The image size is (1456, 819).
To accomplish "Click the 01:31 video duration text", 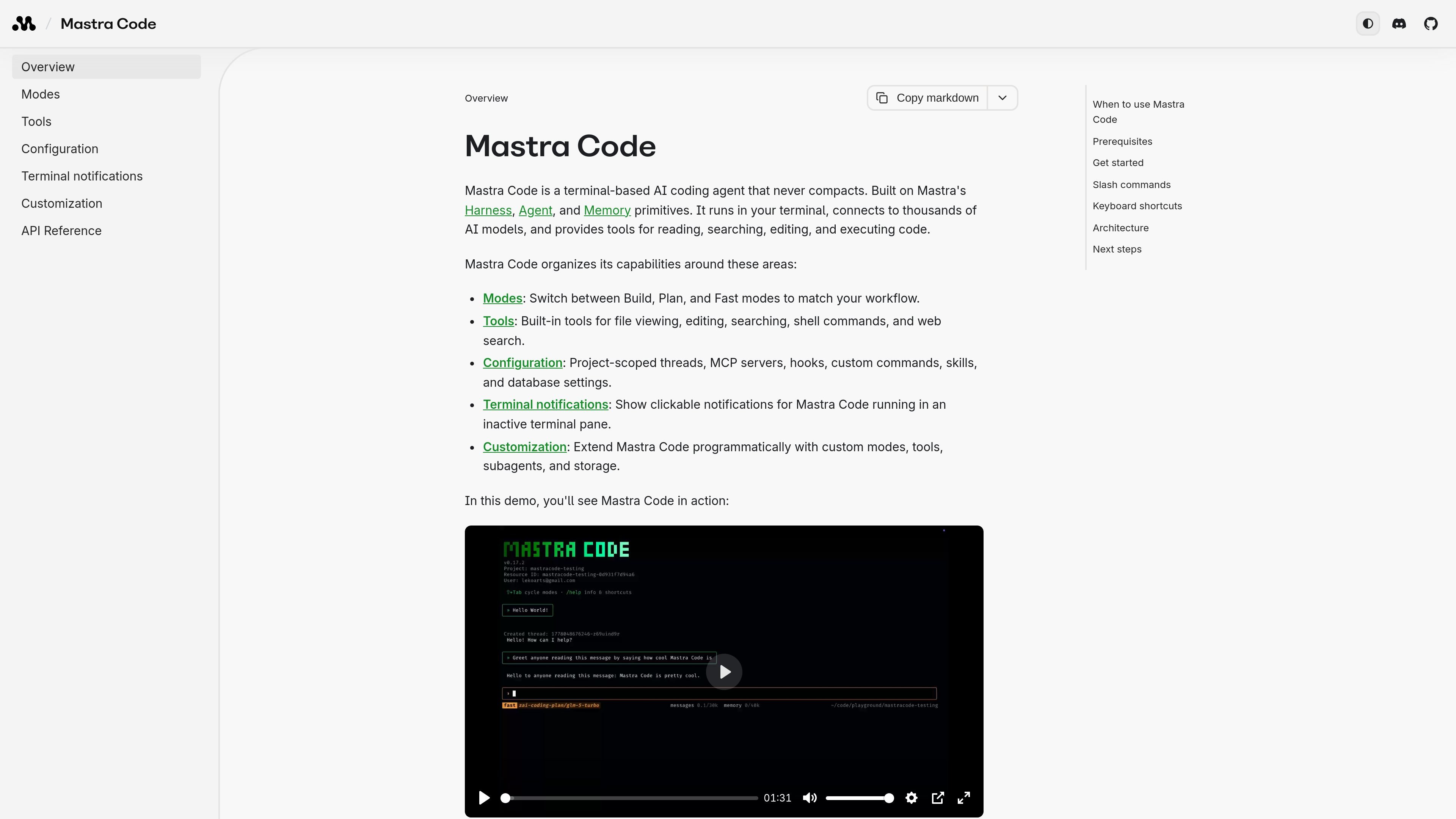I will tap(777, 798).
